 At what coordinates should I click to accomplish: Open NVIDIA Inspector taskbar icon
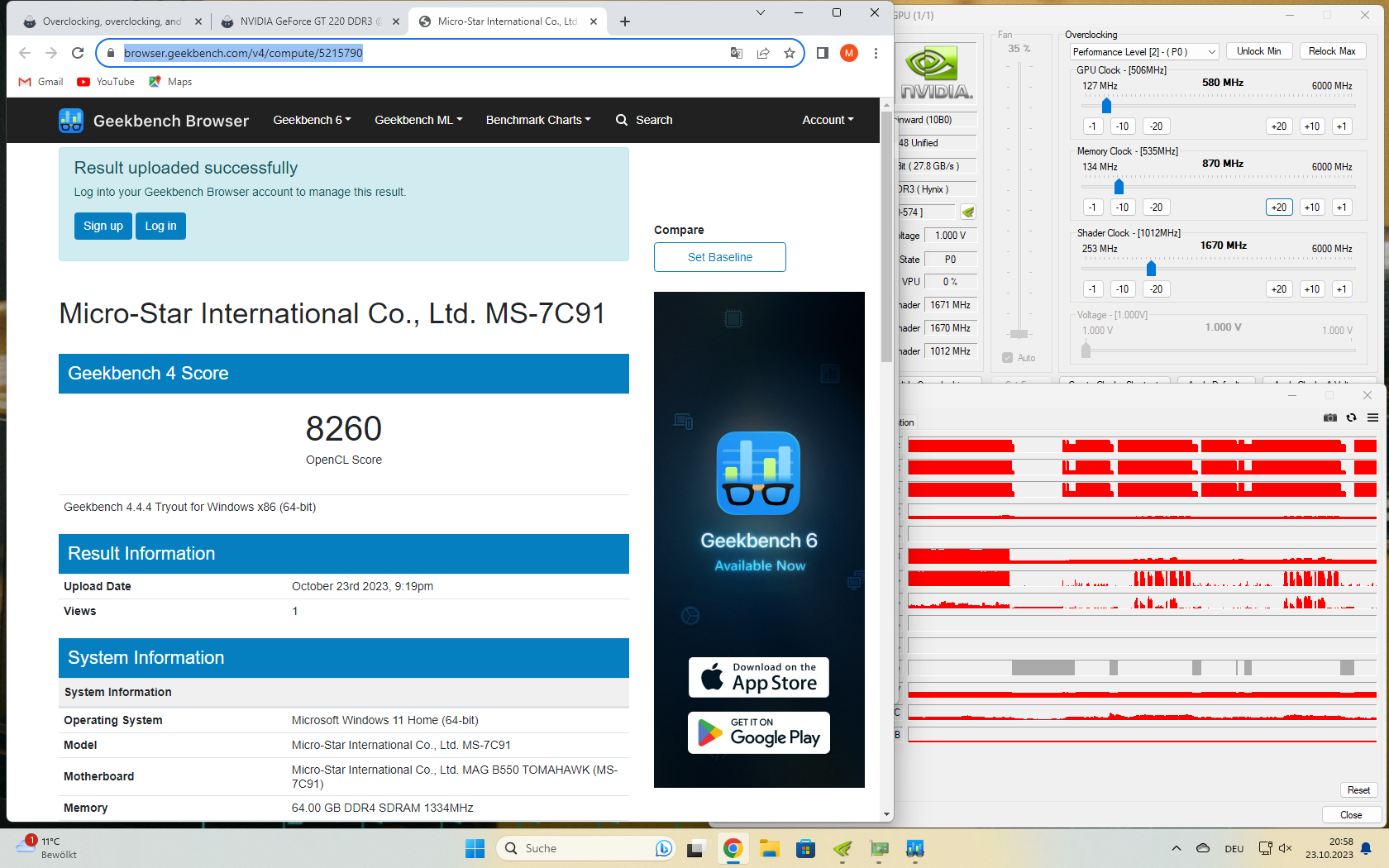pyautogui.click(x=842, y=848)
